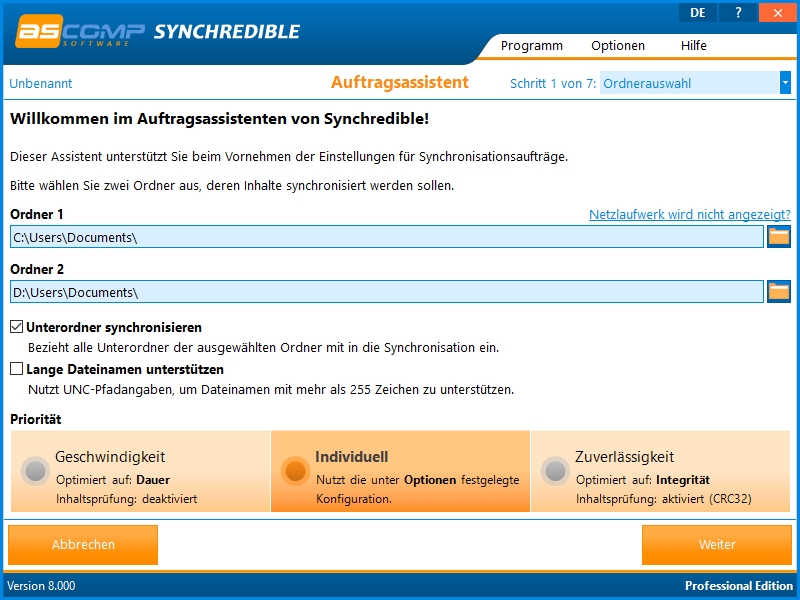
Task: Click the 'Auftragsassistent' heading
Action: click(x=399, y=82)
